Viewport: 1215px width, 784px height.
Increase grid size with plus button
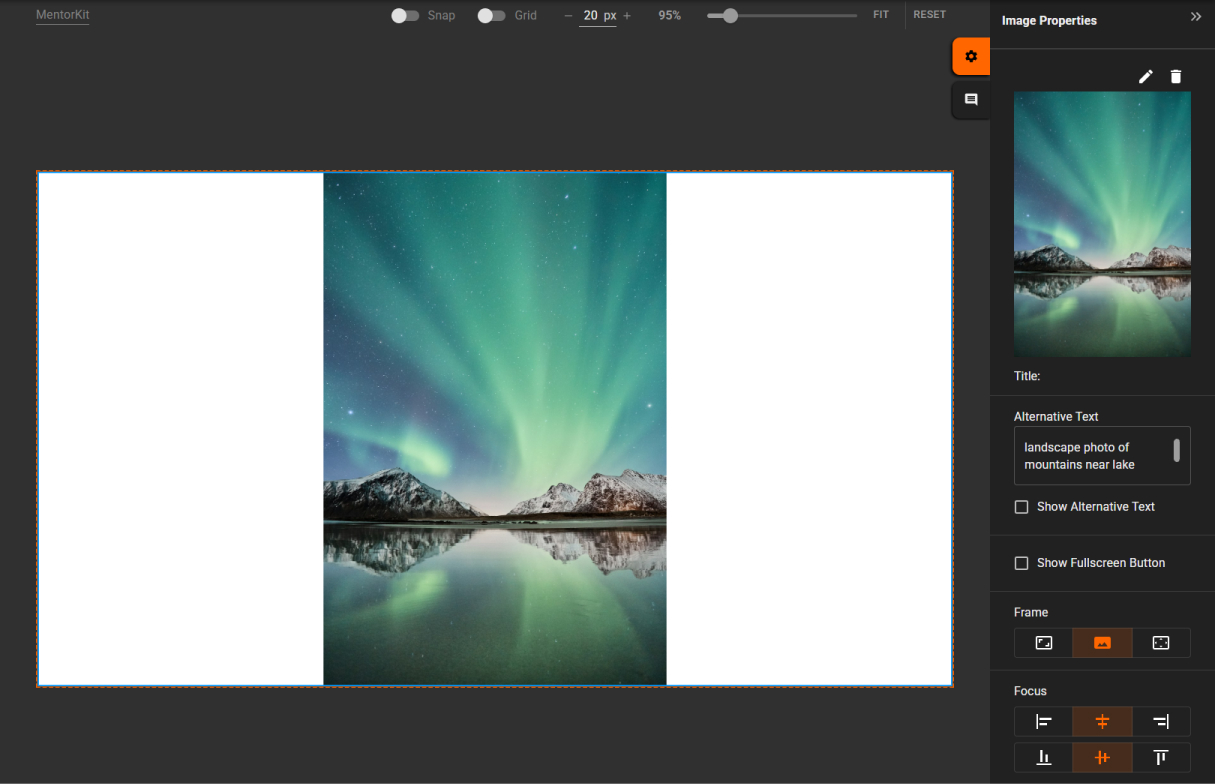tap(627, 15)
